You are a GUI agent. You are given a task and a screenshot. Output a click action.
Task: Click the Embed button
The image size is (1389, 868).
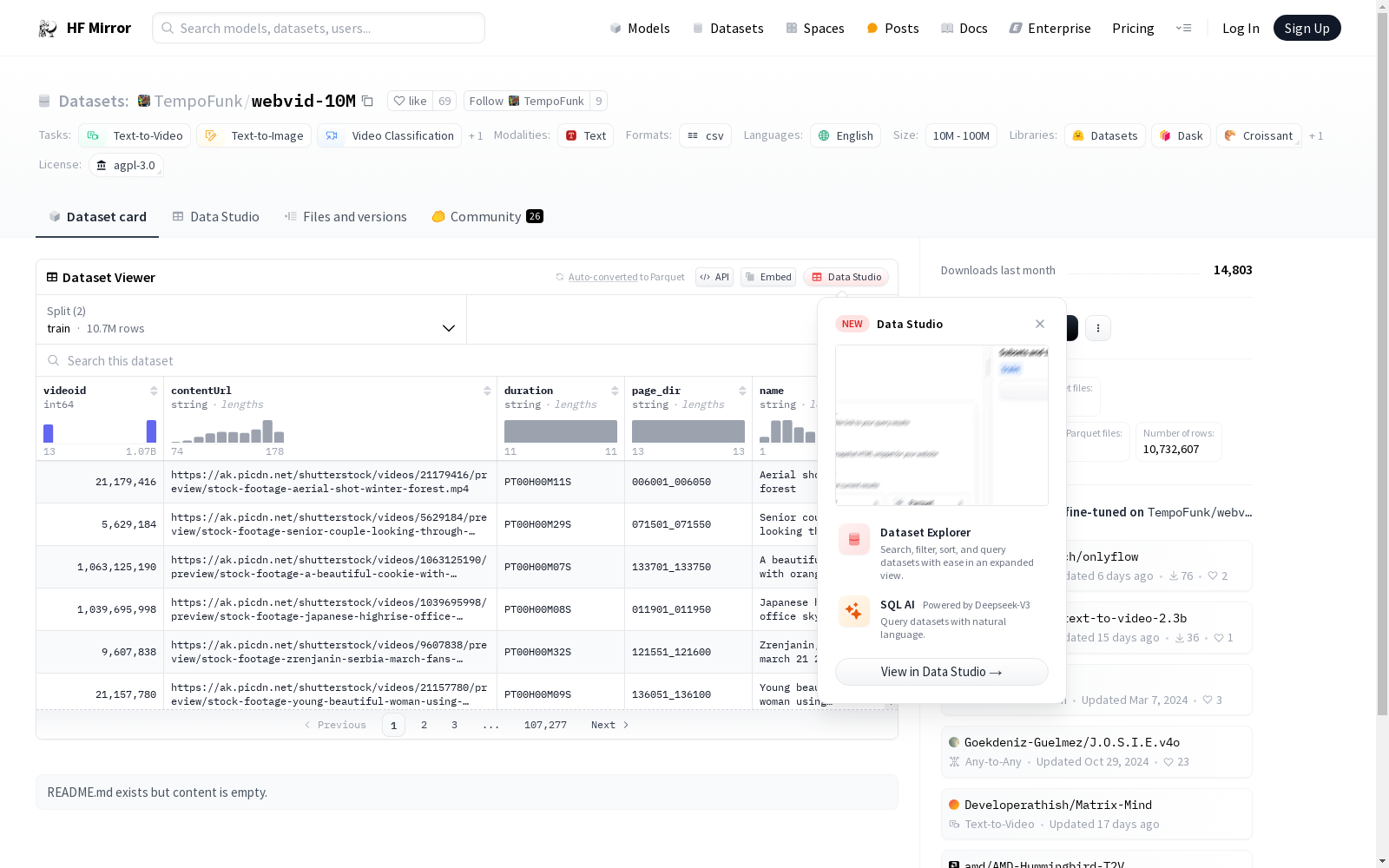[x=768, y=277]
